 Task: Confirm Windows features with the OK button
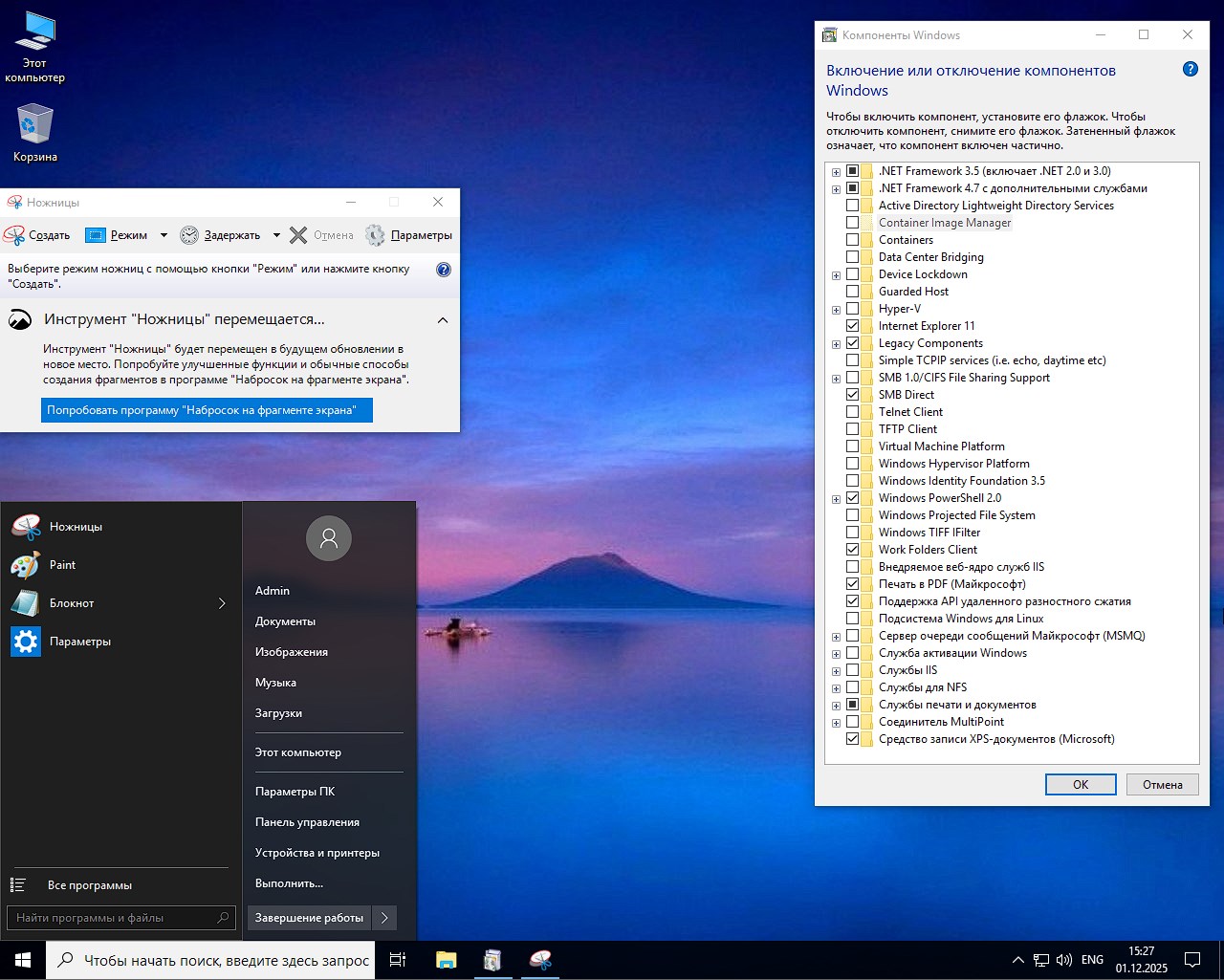point(1080,784)
